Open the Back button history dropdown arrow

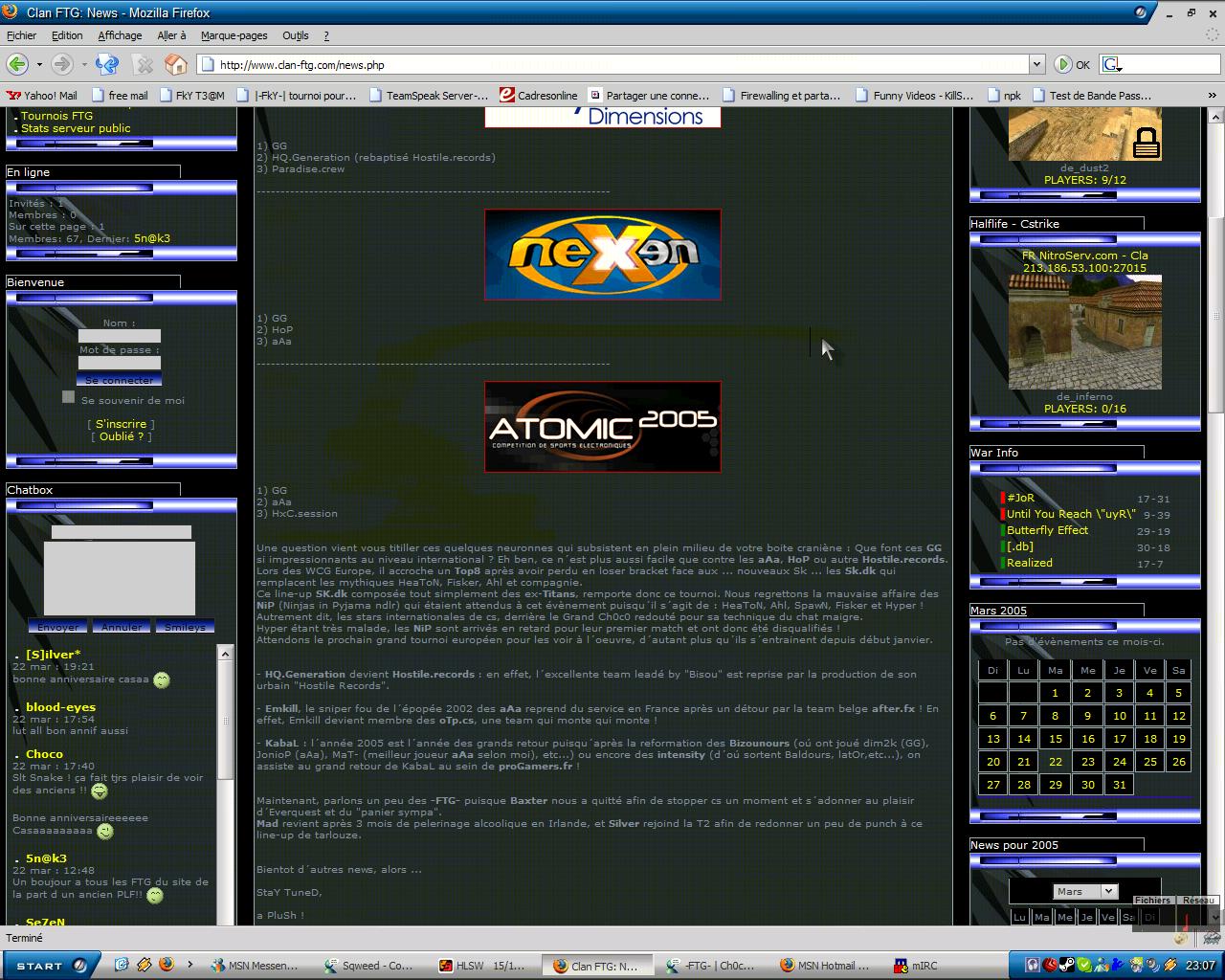tap(39, 64)
